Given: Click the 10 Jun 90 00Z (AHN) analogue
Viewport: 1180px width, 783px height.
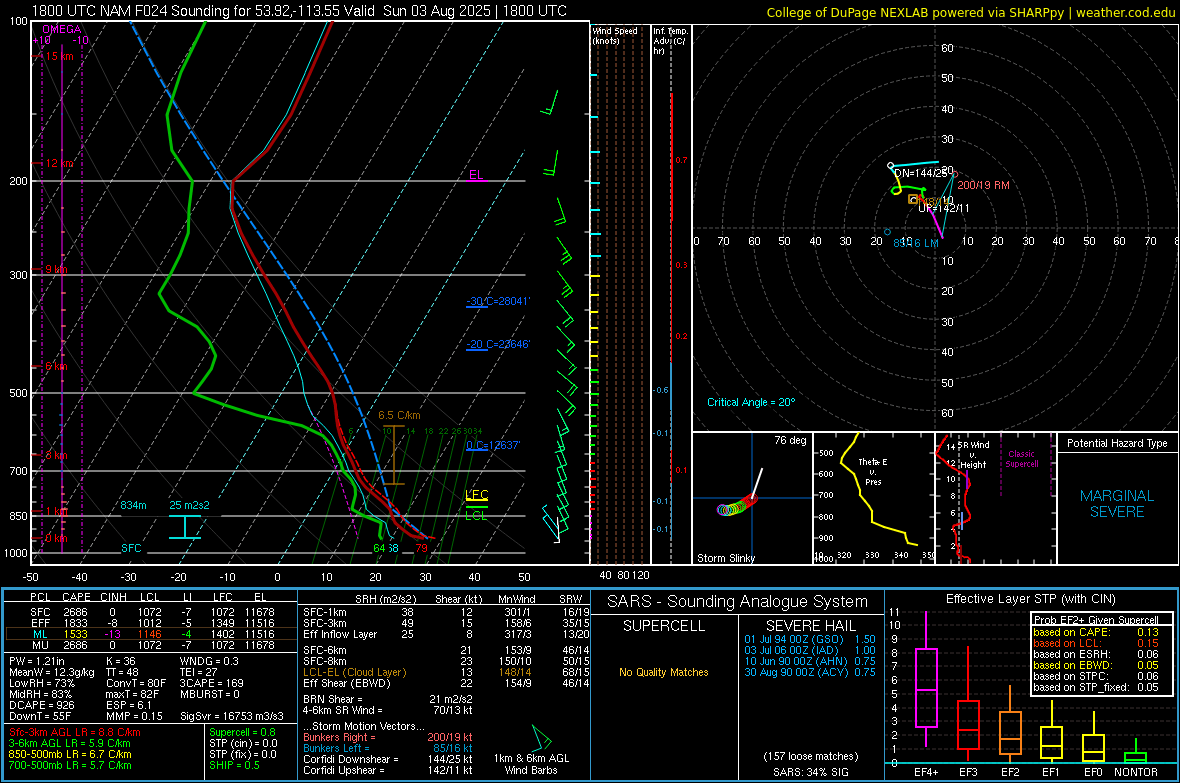Looking at the screenshot, I should [x=810, y=661].
